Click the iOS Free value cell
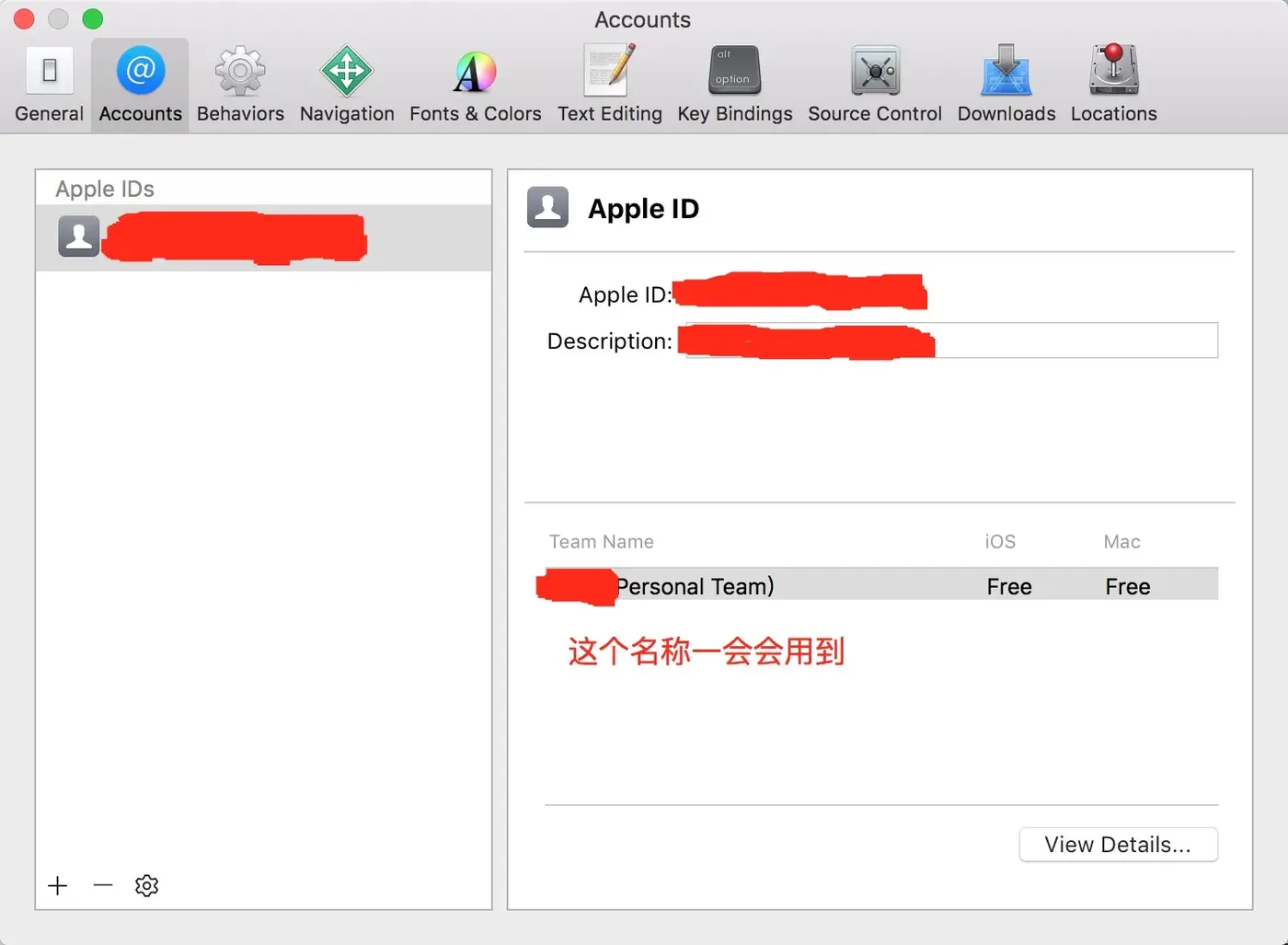This screenshot has width=1288, height=945. (1009, 587)
